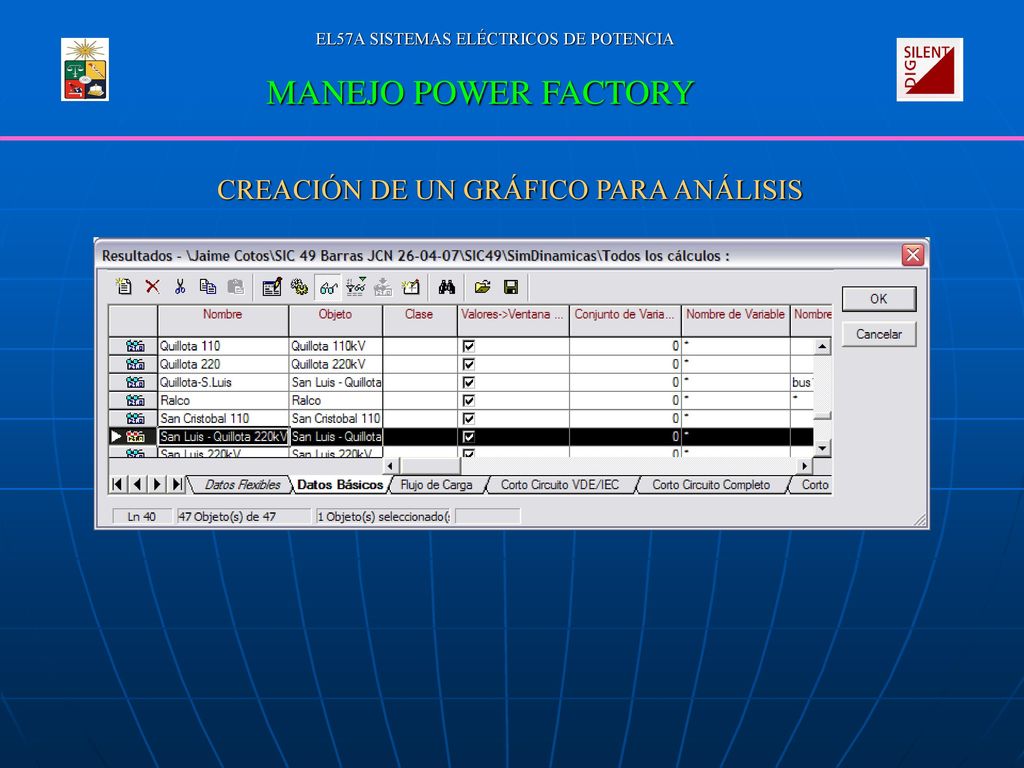The width and height of the screenshot is (1024, 768).
Task: Click the row icon for Quillota 110
Action: [x=135, y=346]
